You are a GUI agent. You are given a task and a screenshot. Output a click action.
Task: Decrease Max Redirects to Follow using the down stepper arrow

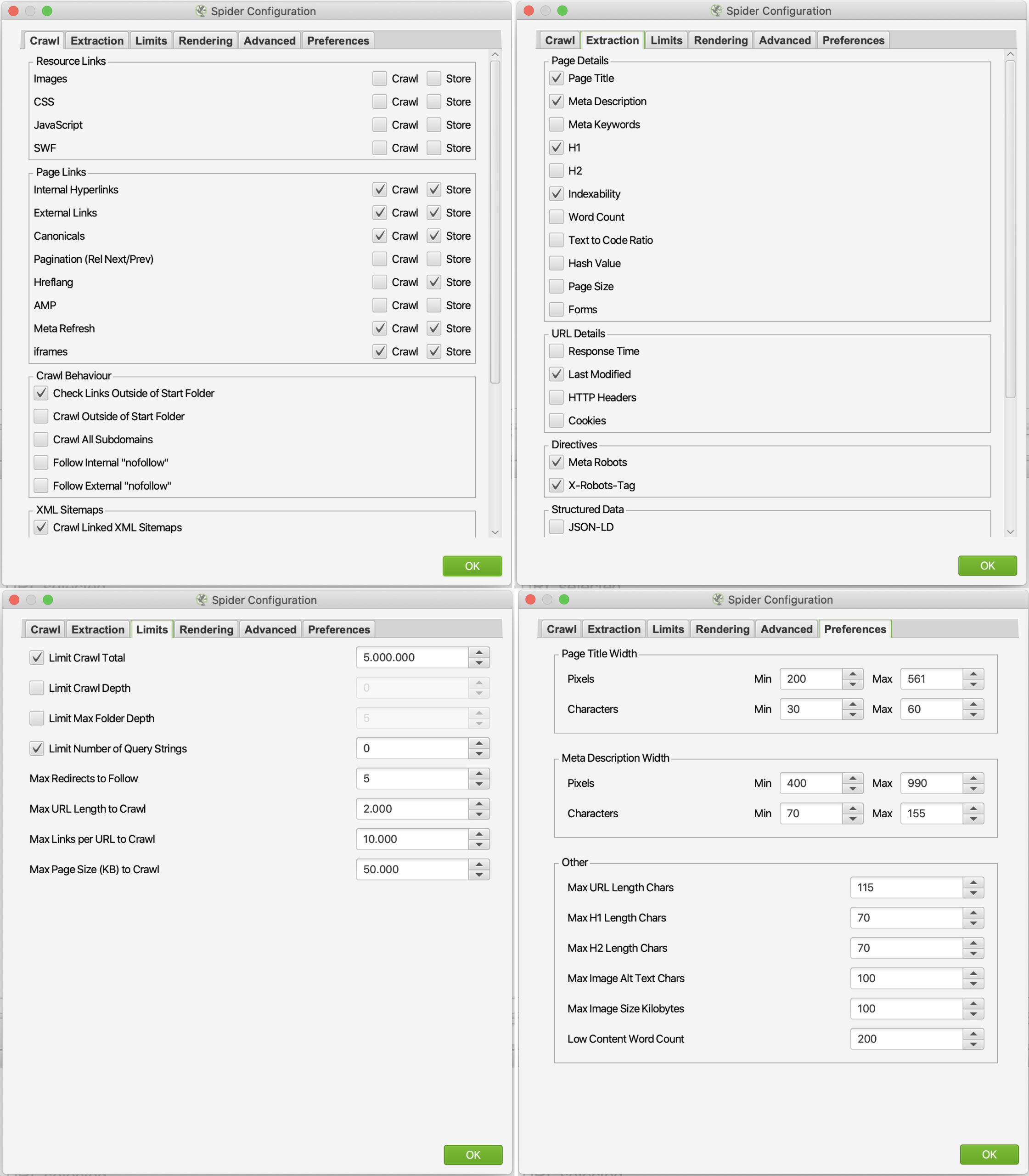tap(479, 784)
